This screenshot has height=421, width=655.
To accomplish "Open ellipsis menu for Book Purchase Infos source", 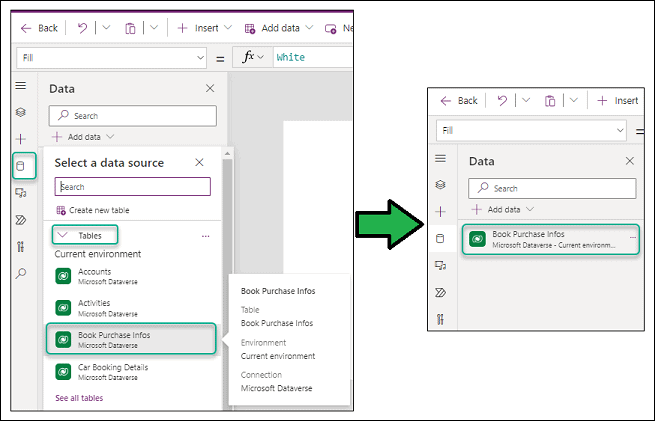I will click(x=633, y=237).
